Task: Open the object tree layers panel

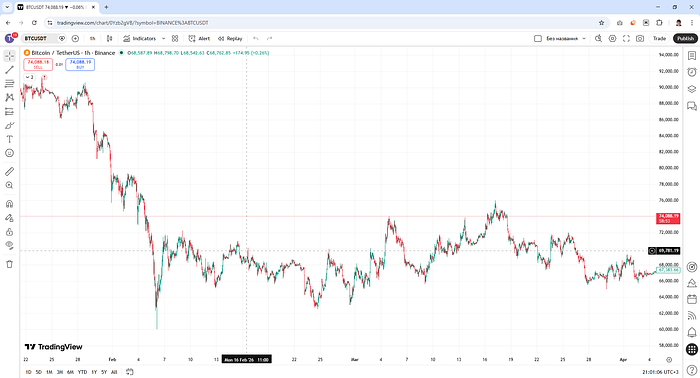Action: 692,89
